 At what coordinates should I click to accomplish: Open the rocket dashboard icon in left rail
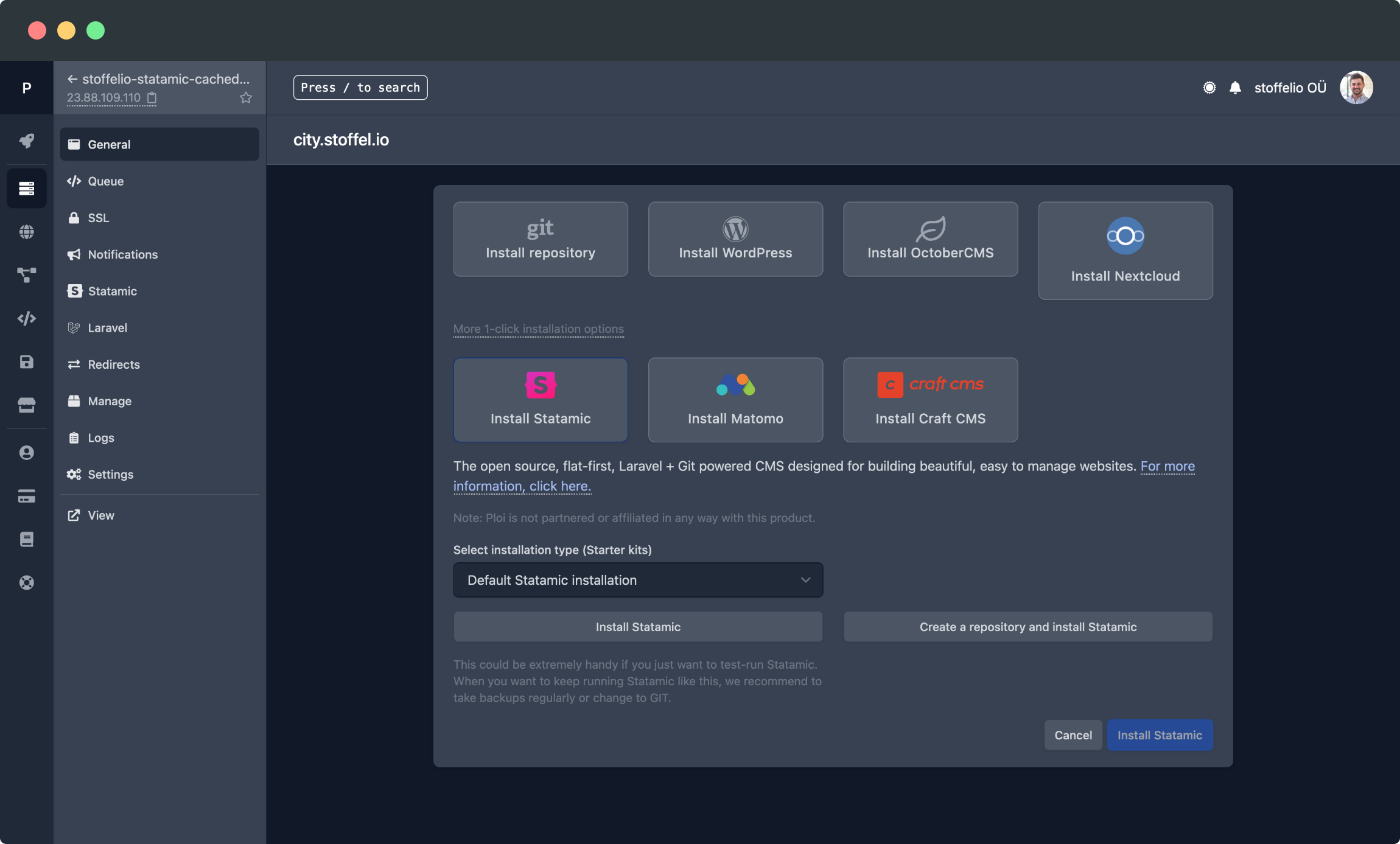point(27,141)
